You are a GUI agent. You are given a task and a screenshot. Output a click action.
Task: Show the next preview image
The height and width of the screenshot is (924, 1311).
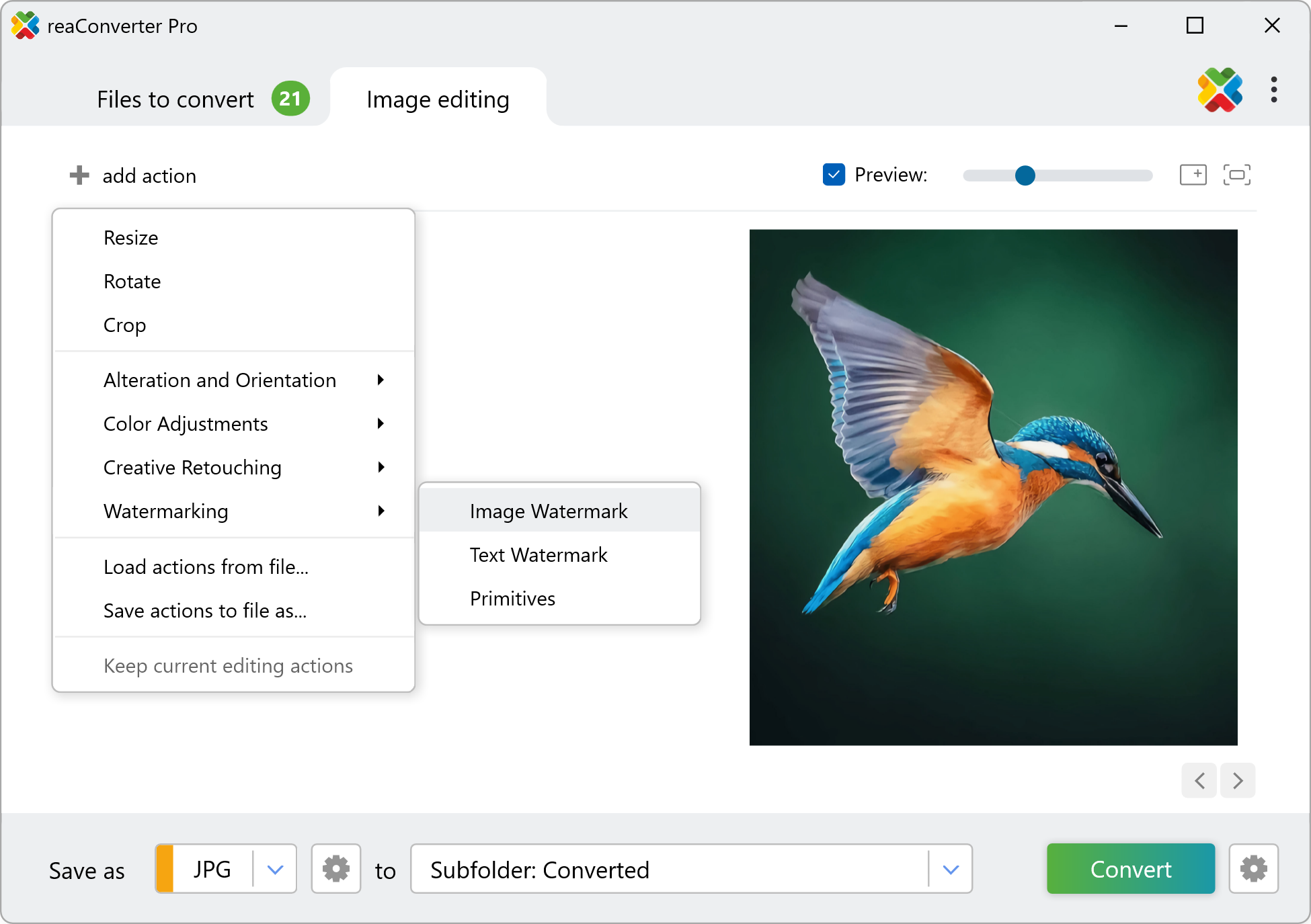pos(1238,780)
